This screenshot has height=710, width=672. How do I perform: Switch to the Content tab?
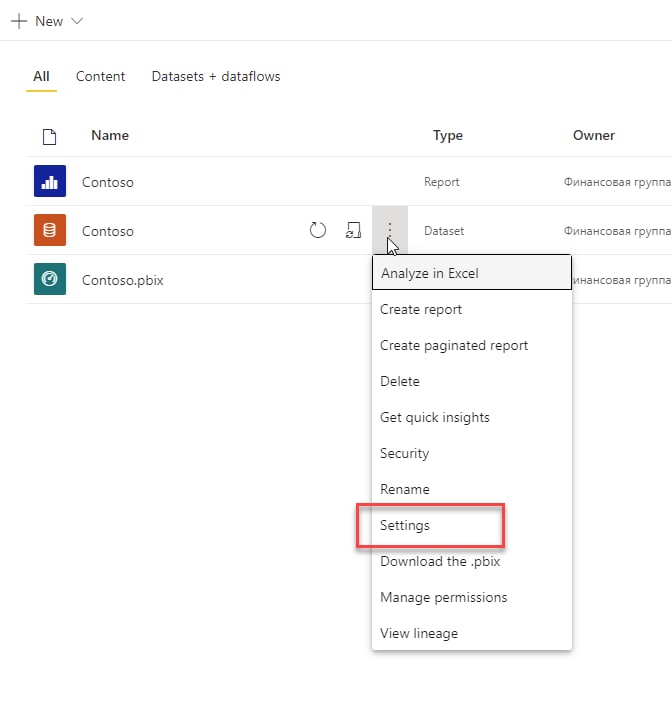[101, 77]
